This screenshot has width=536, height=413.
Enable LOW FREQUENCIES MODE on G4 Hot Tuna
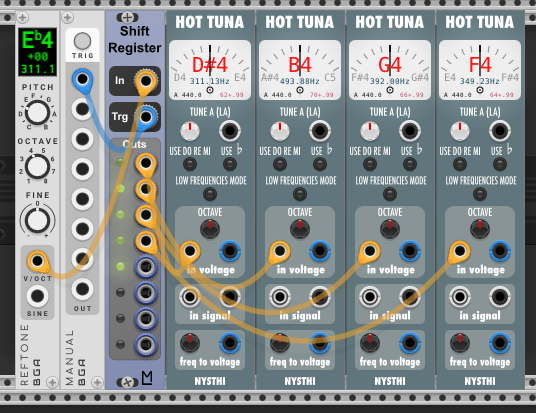click(x=390, y=194)
